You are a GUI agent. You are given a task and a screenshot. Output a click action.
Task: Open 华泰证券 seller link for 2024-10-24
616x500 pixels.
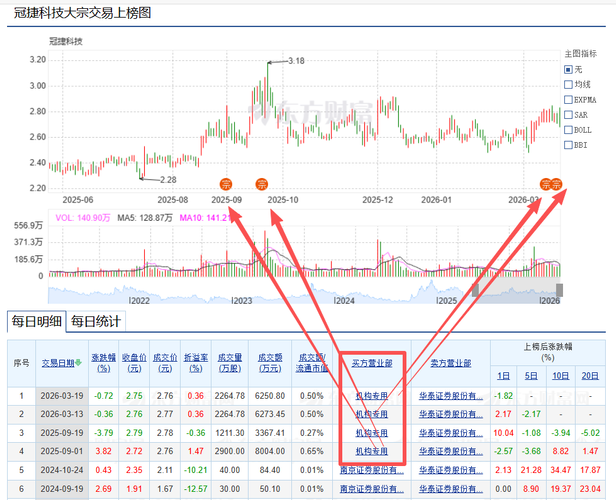(451, 470)
